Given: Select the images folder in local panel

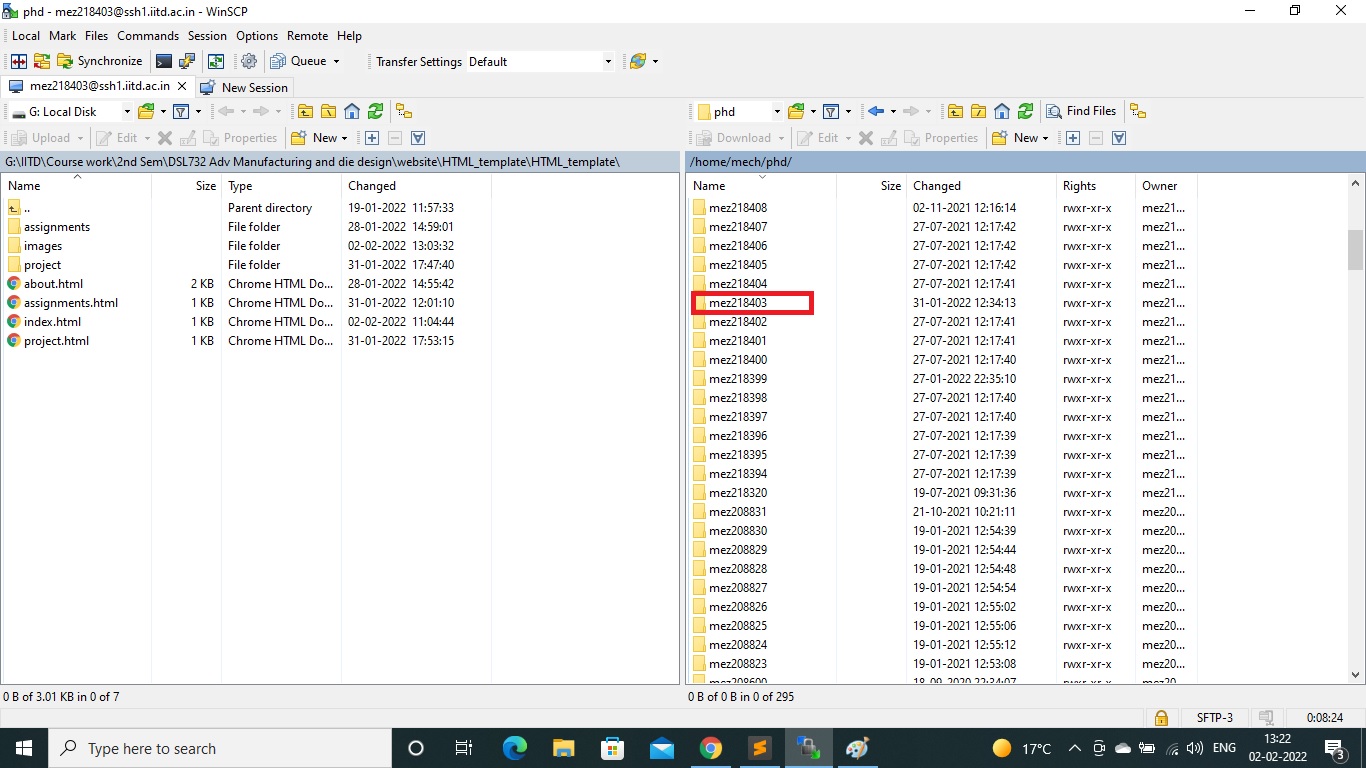Looking at the screenshot, I should coord(43,246).
